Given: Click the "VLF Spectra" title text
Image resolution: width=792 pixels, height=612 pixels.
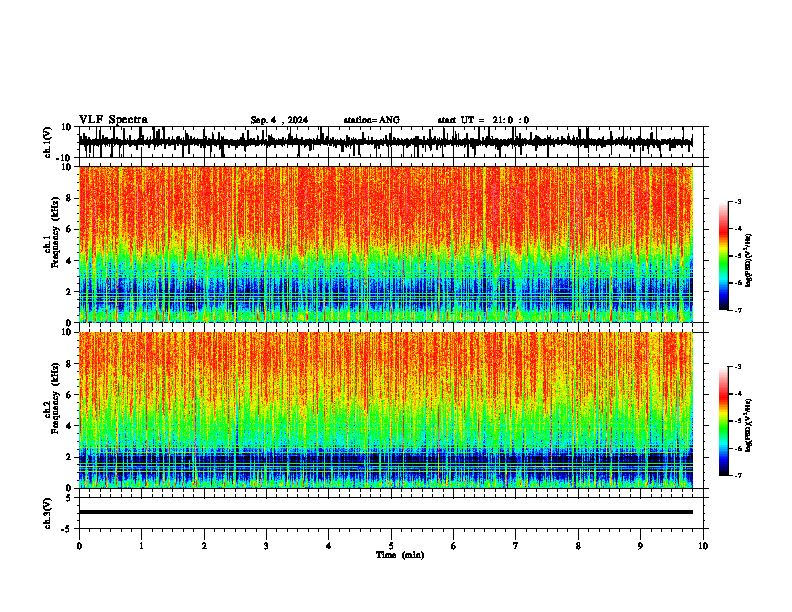Looking at the screenshot, I should (x=114, y=120).
